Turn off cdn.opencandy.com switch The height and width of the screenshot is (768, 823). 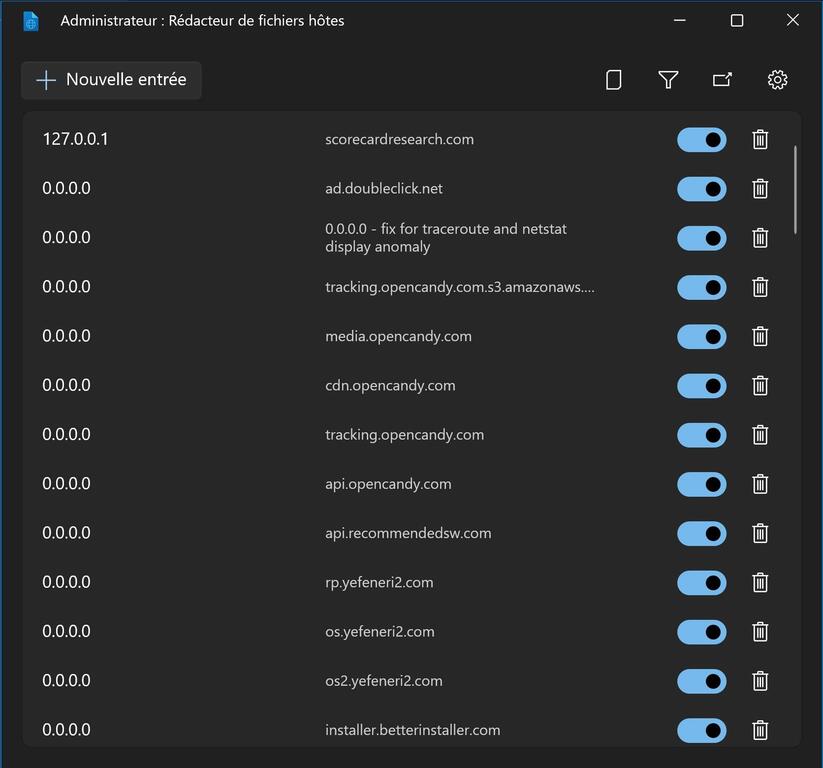[702, 386]
